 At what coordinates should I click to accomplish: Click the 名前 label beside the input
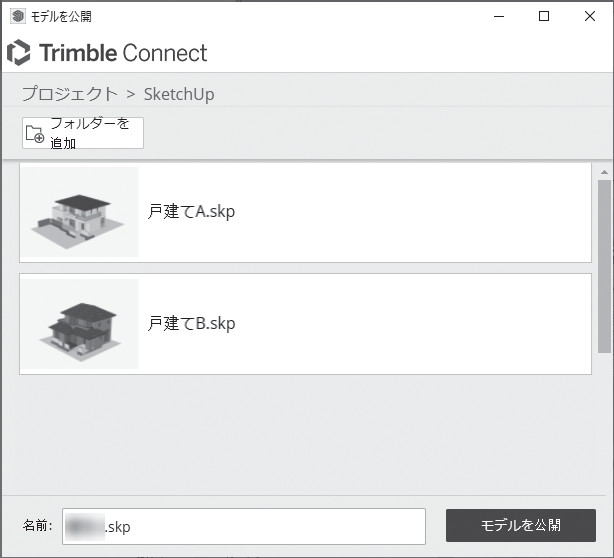pyautogui.click(x=37, y=526)
